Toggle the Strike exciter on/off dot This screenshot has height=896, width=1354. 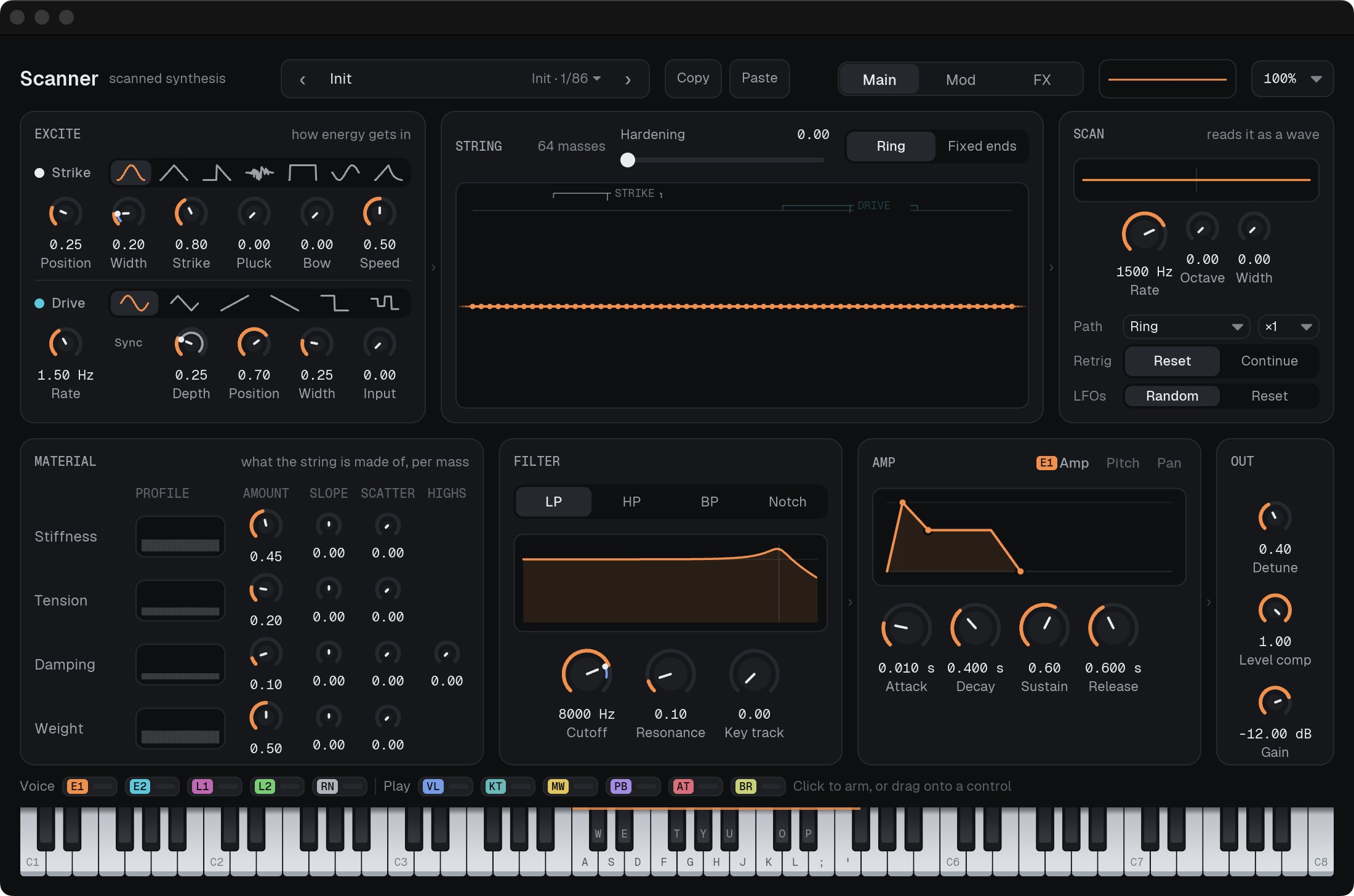click(x=39, y=173)
